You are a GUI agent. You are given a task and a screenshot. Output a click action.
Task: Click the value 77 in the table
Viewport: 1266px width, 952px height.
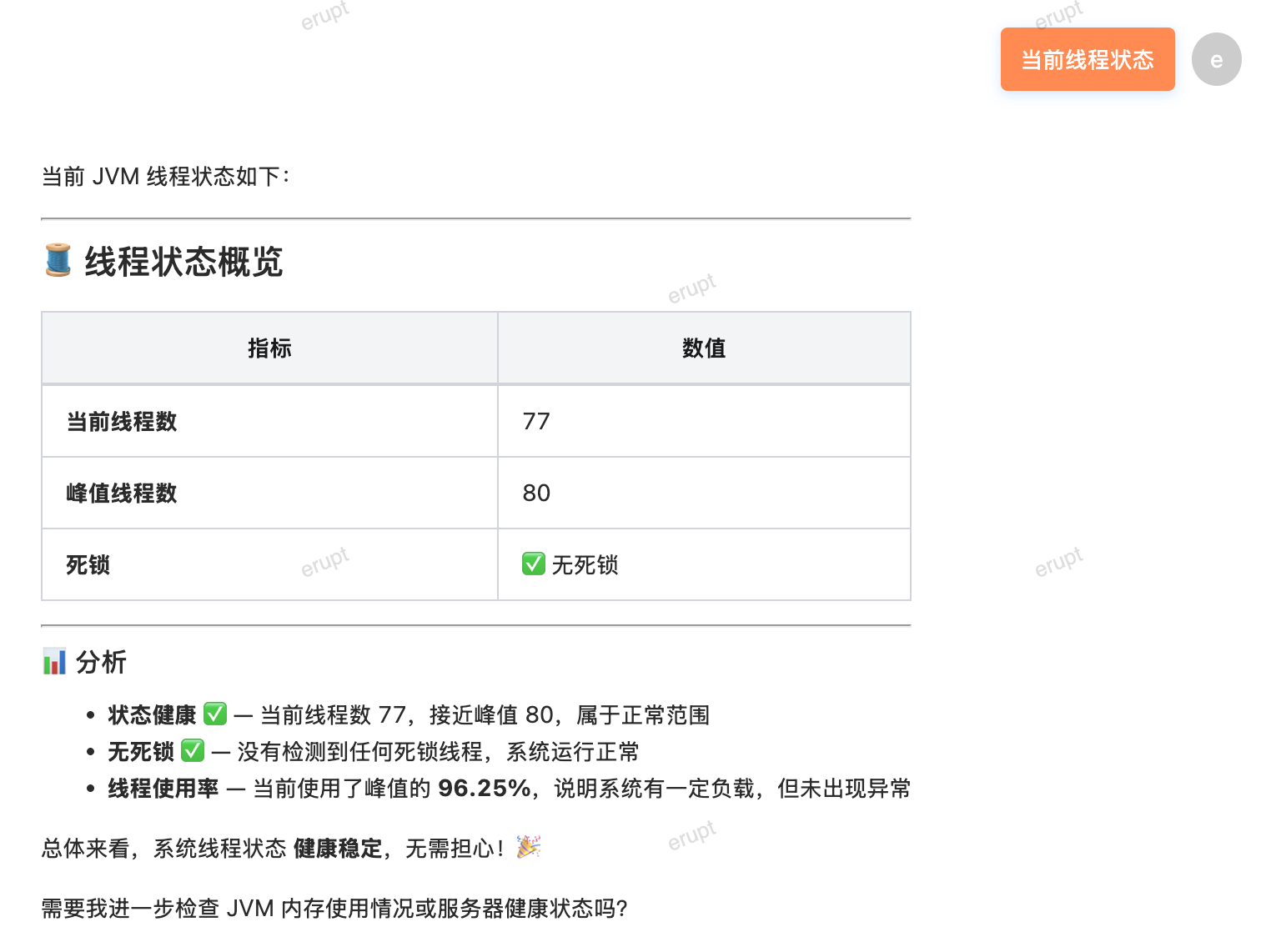[536, 422]
